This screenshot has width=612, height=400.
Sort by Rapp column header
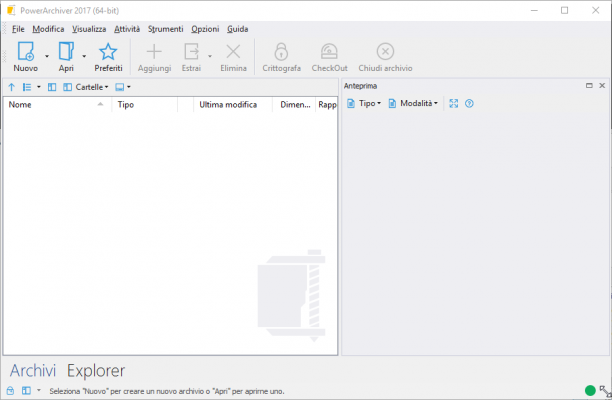coord(327,105)
